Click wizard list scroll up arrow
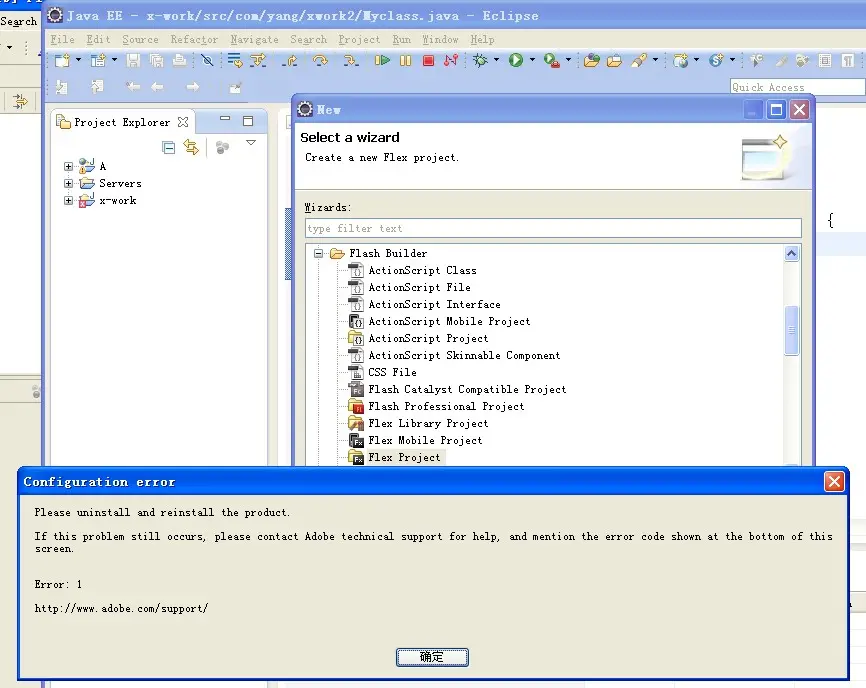866x688 pixels. 791,253
